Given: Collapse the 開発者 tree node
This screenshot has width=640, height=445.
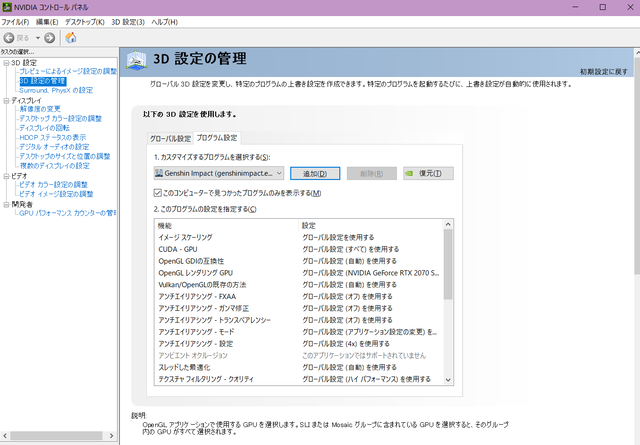Looking at the screenshot, I should pyautogui.click(x=6, y=204).
